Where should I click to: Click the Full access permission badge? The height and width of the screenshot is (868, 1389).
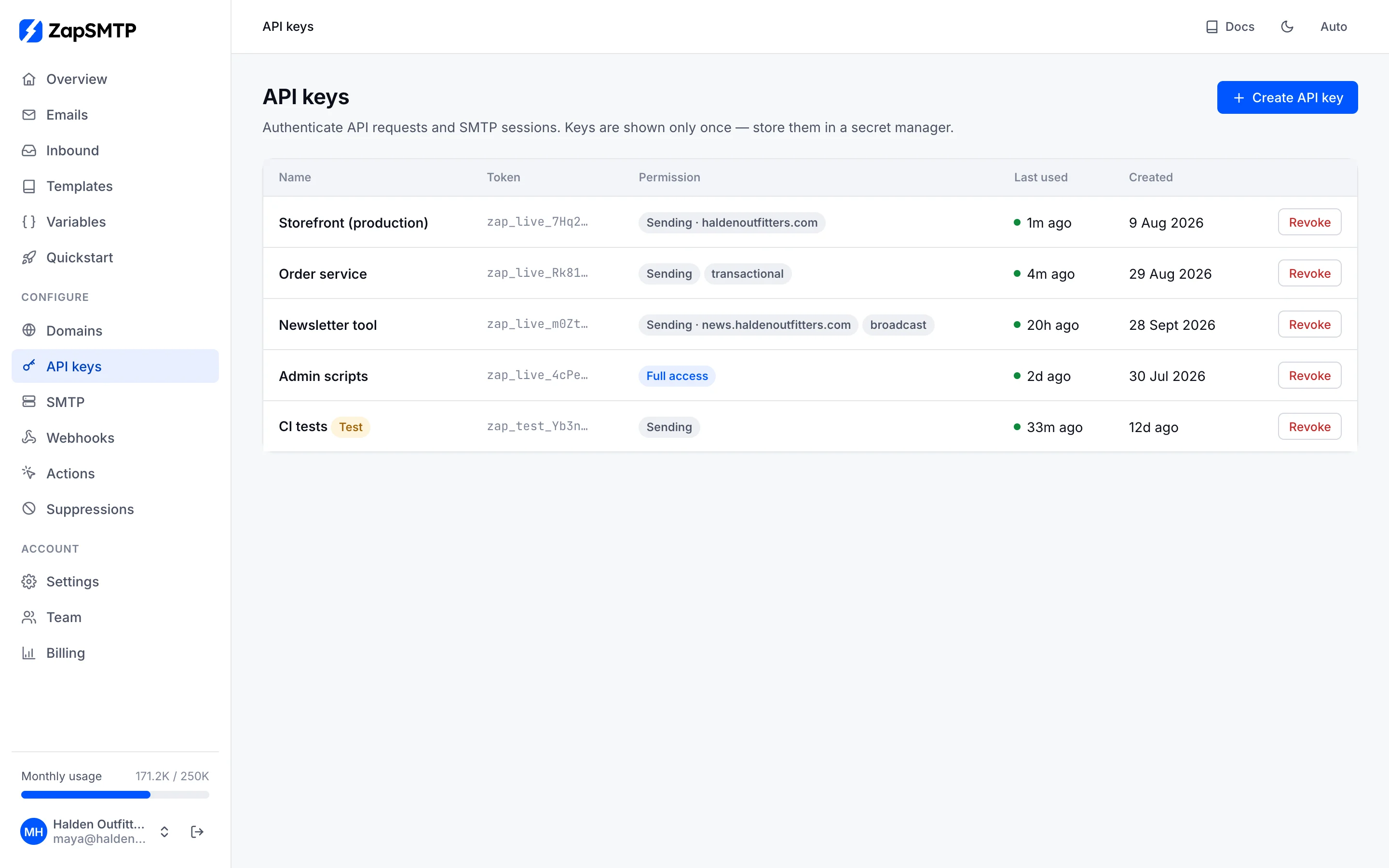point(677,376)
